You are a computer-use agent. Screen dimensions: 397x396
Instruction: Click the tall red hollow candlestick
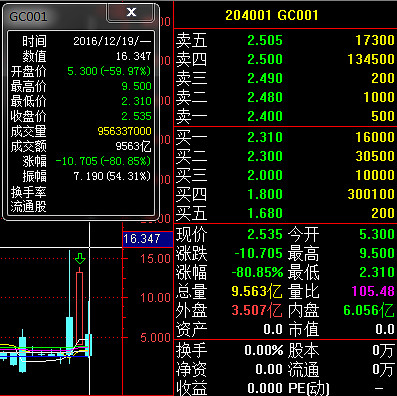pos(79,307)
